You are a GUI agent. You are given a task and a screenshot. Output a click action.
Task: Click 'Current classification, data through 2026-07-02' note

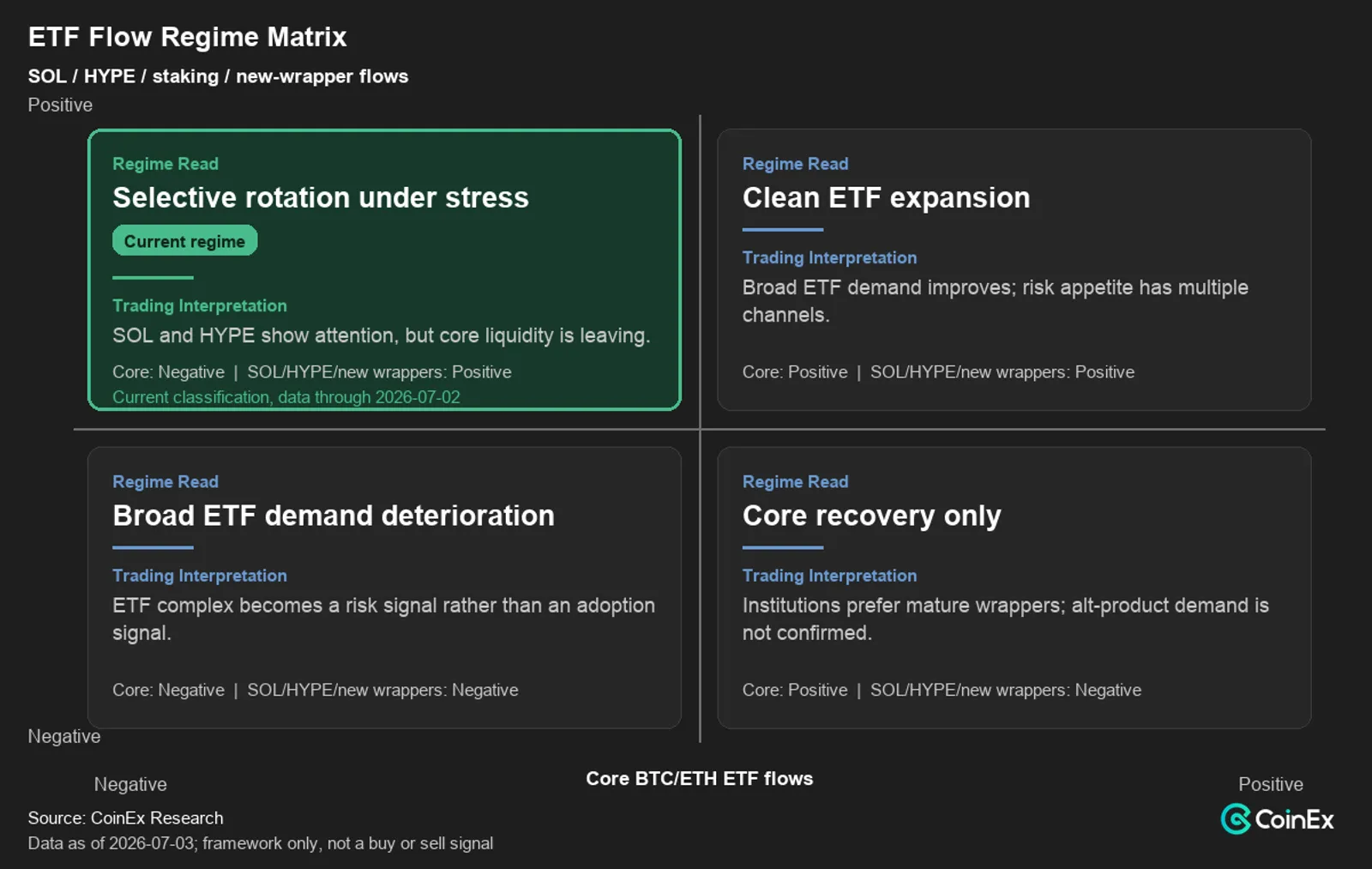(x=286, y=397)
